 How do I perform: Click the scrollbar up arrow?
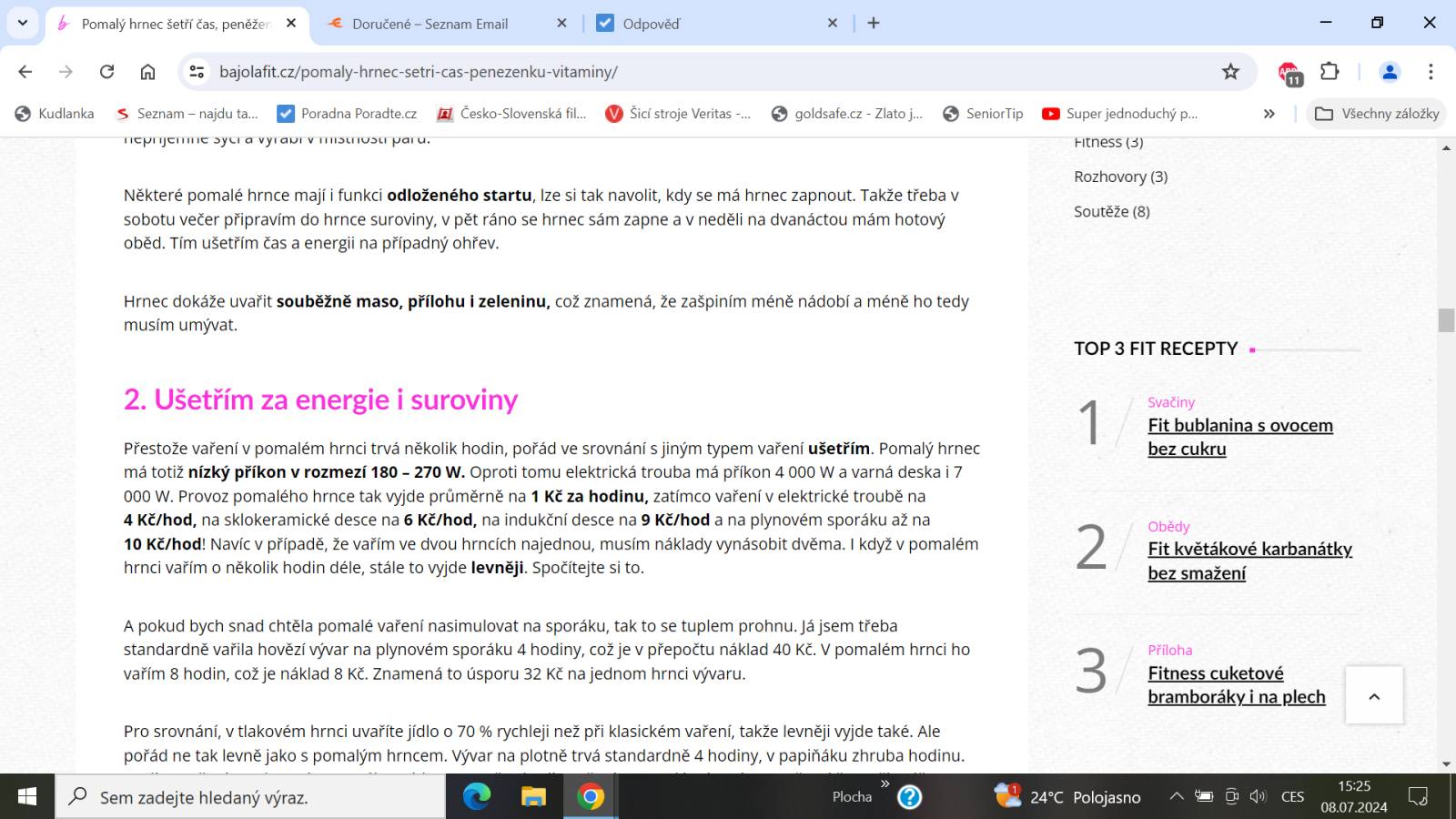point(1446,147)
